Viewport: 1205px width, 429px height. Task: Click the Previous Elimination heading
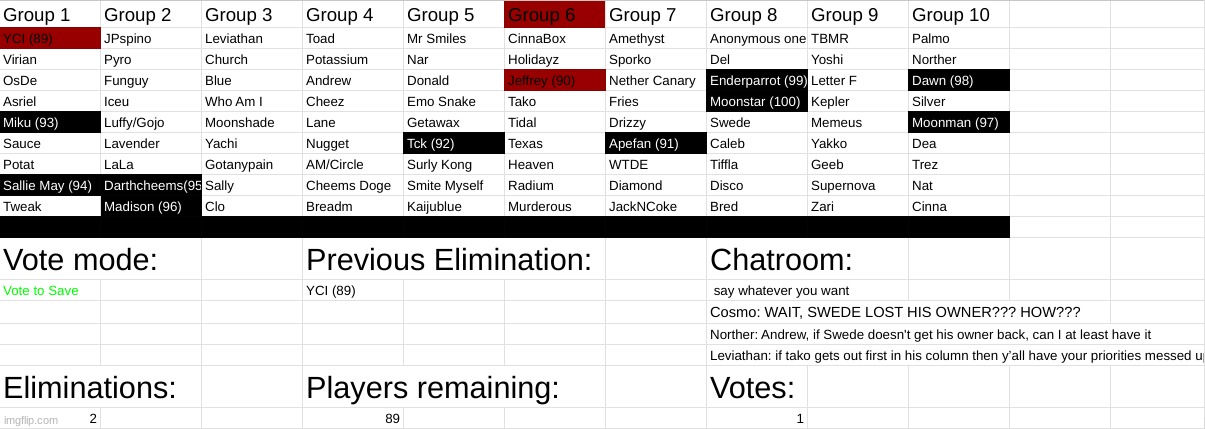(449, 260)
